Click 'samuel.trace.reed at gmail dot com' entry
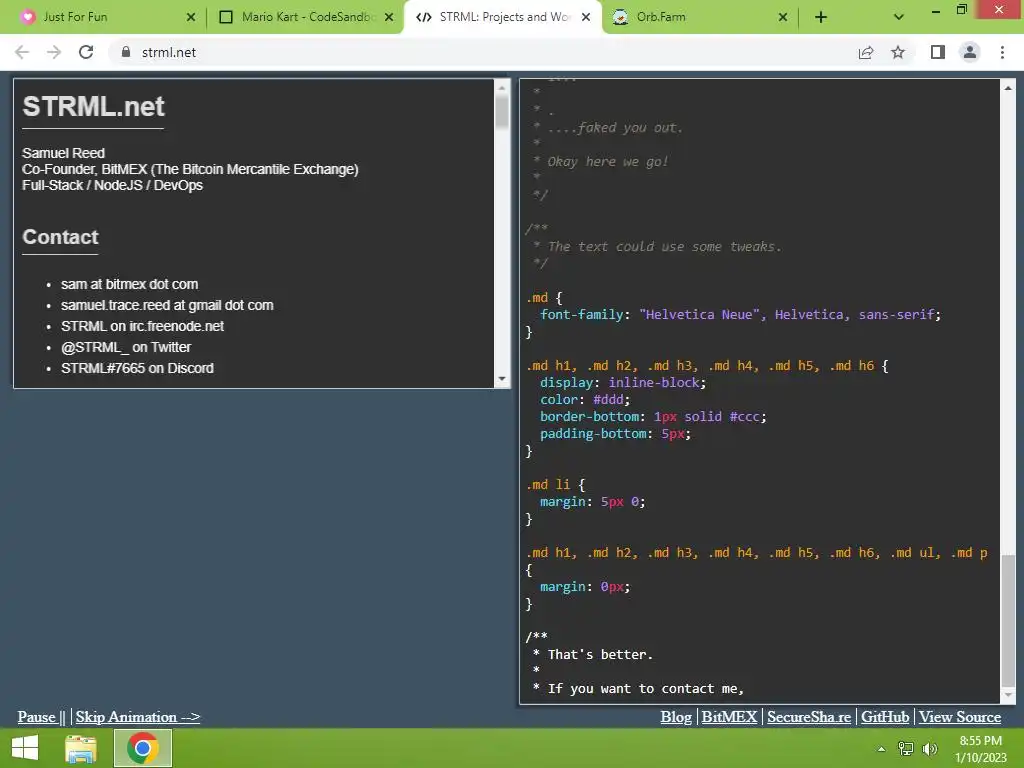Image resolution: width=1024 pixels, height=768 pixels. (167, 305)
